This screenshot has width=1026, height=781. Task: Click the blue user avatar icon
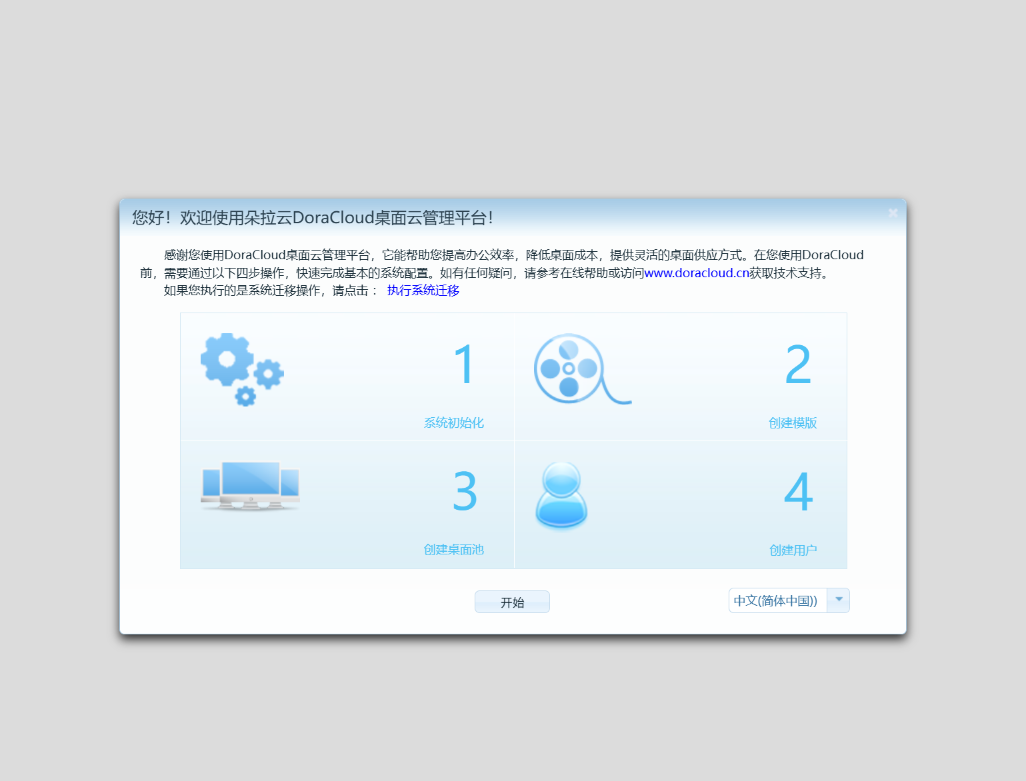561,495
